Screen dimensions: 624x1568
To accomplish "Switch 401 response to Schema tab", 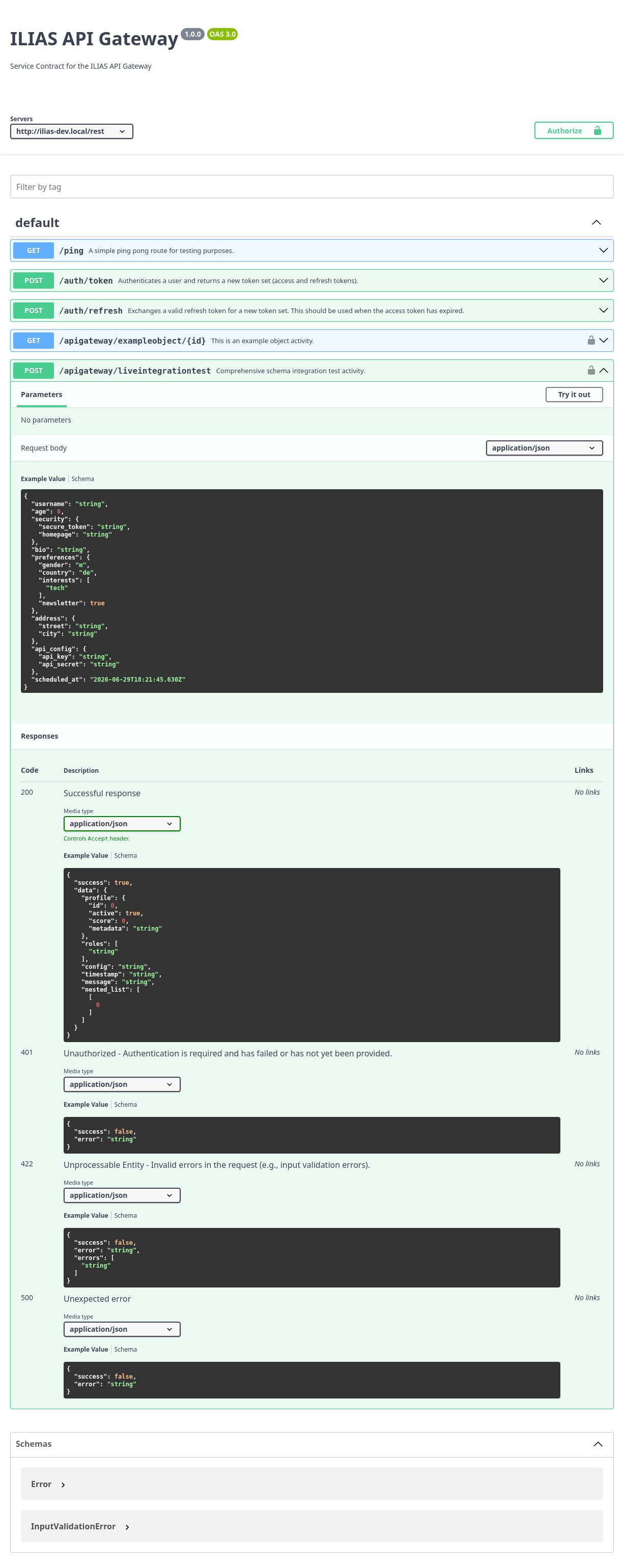I will coord(125,1105).
